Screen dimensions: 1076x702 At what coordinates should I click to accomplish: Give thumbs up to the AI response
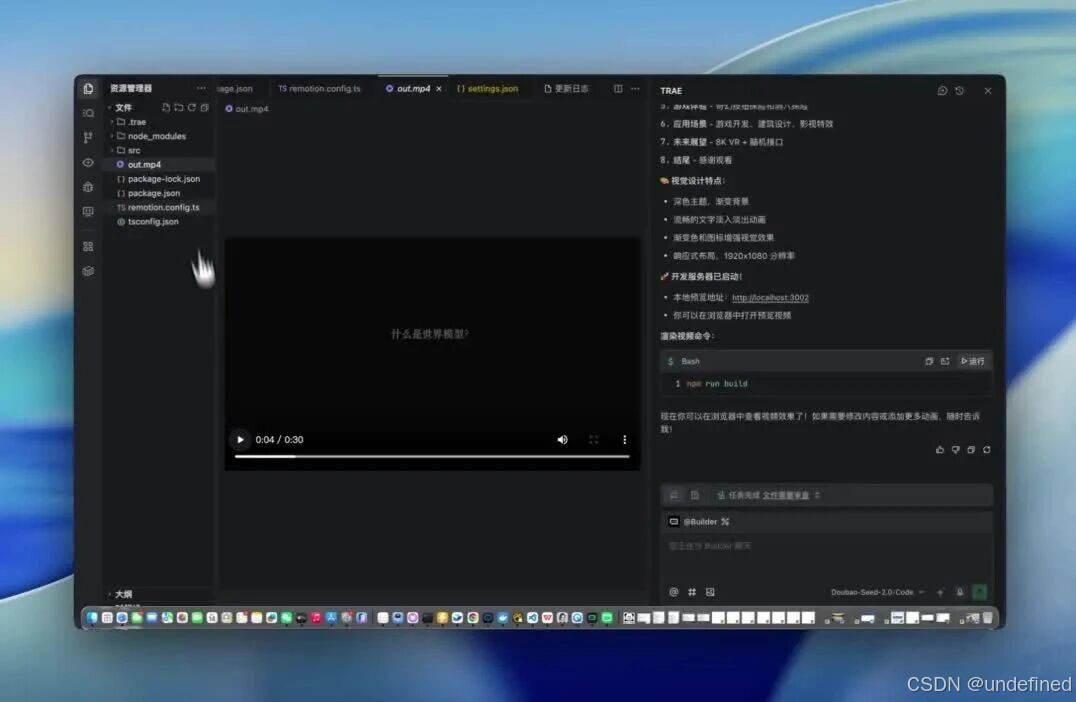coord(939,450)
